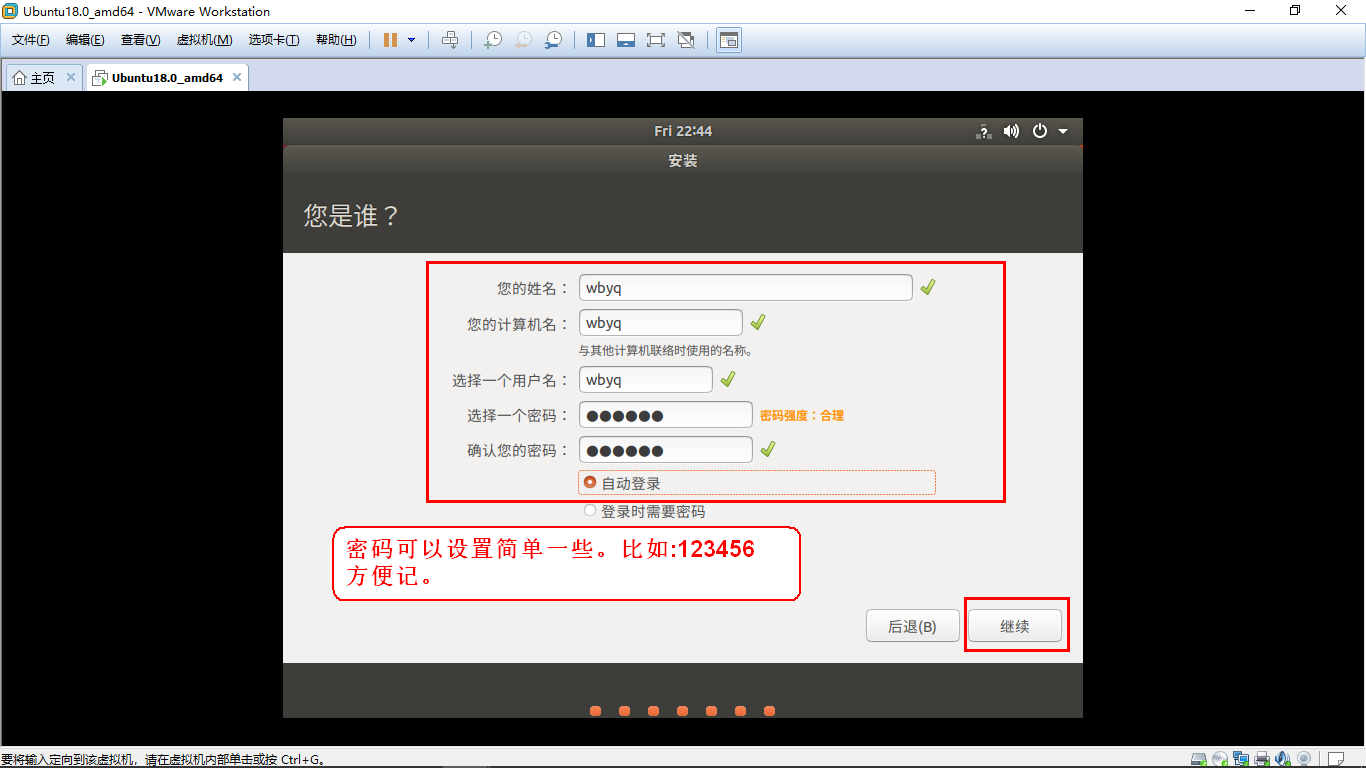Viewport: 1366px width, 768px height.
Task: Click the sound card status icon
Action: point(1281,759)
